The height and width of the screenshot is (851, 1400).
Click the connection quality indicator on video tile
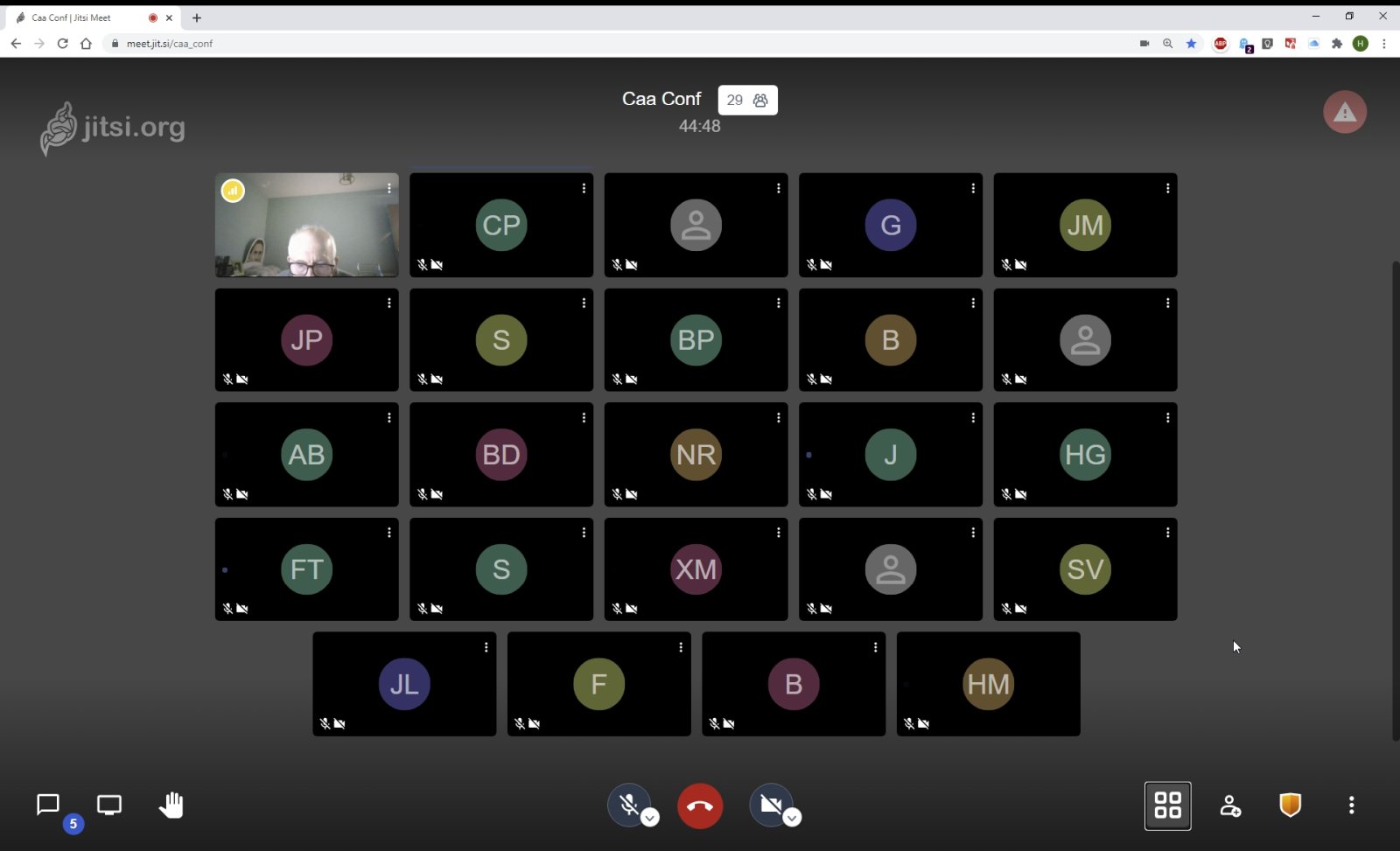pos(233,191)
